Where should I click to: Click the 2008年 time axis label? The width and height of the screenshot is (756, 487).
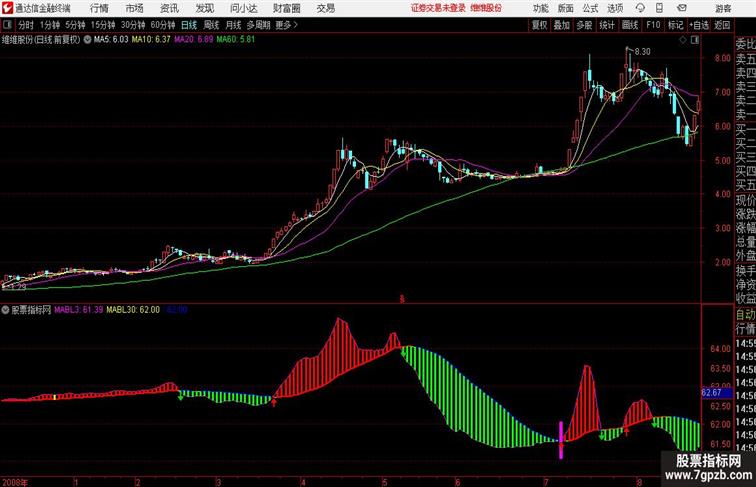(15, 482)
